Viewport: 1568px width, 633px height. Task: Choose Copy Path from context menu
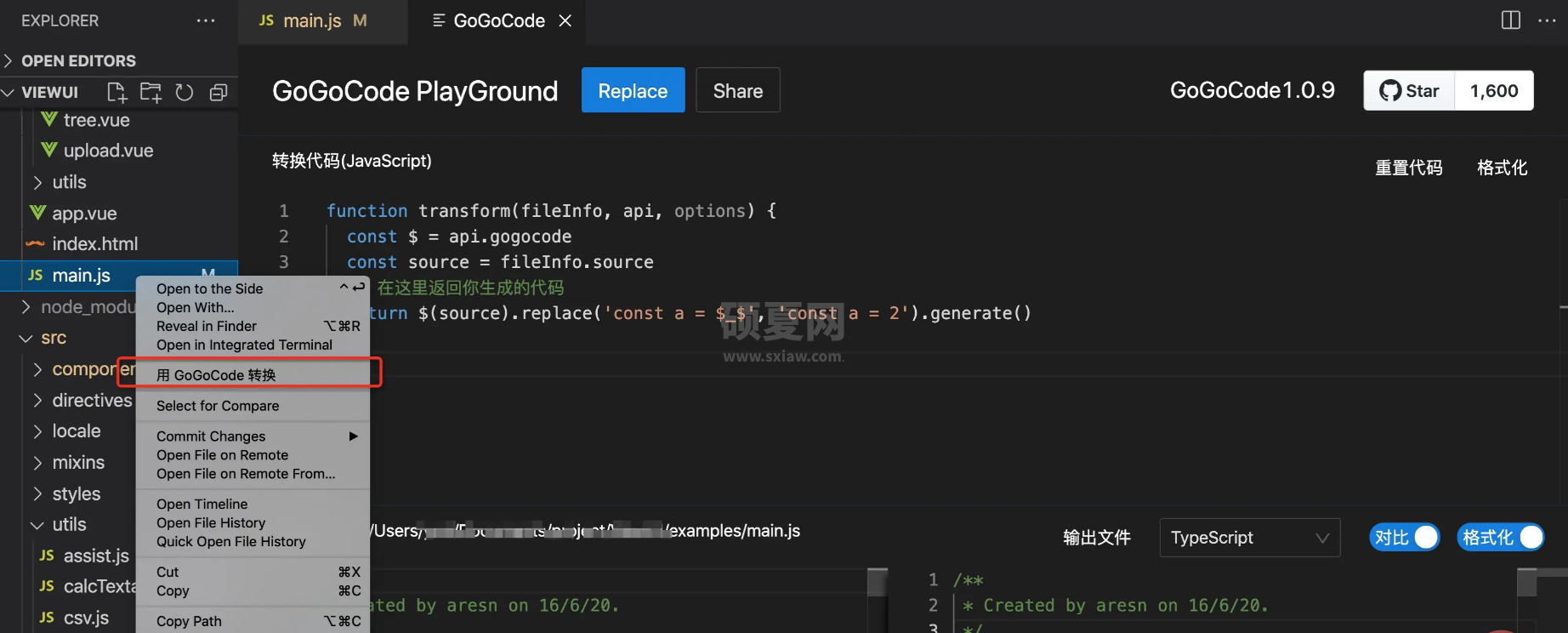253,622
